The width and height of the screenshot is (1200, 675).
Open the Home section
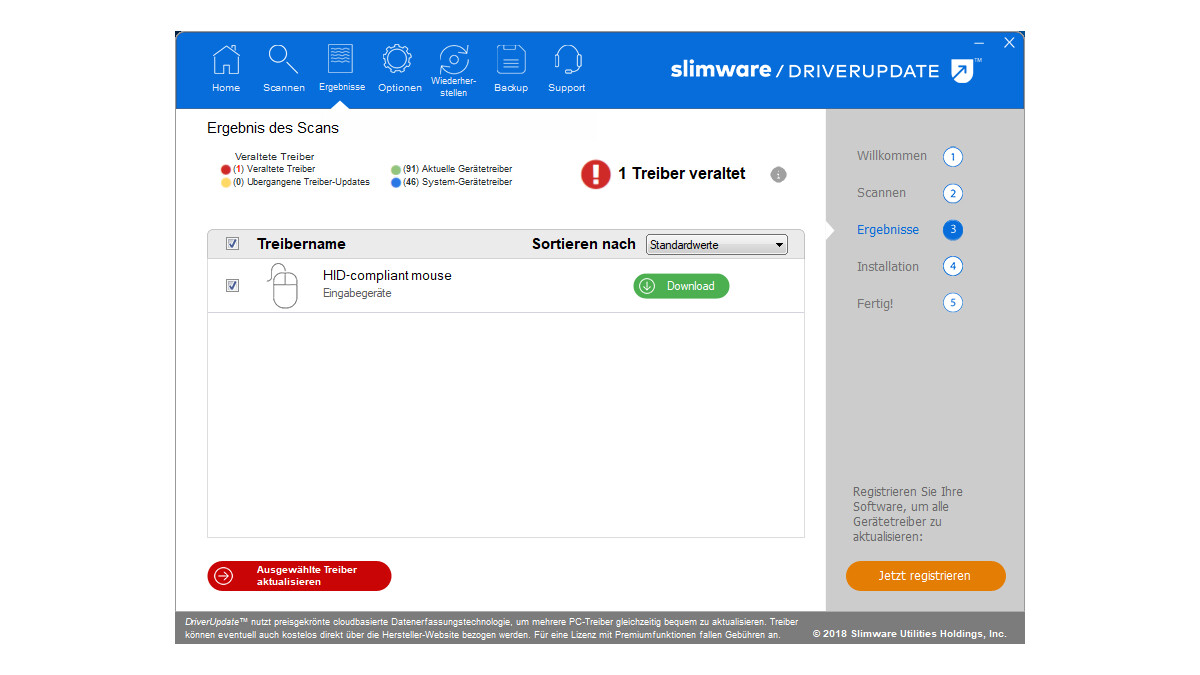[x=226, y=69]
